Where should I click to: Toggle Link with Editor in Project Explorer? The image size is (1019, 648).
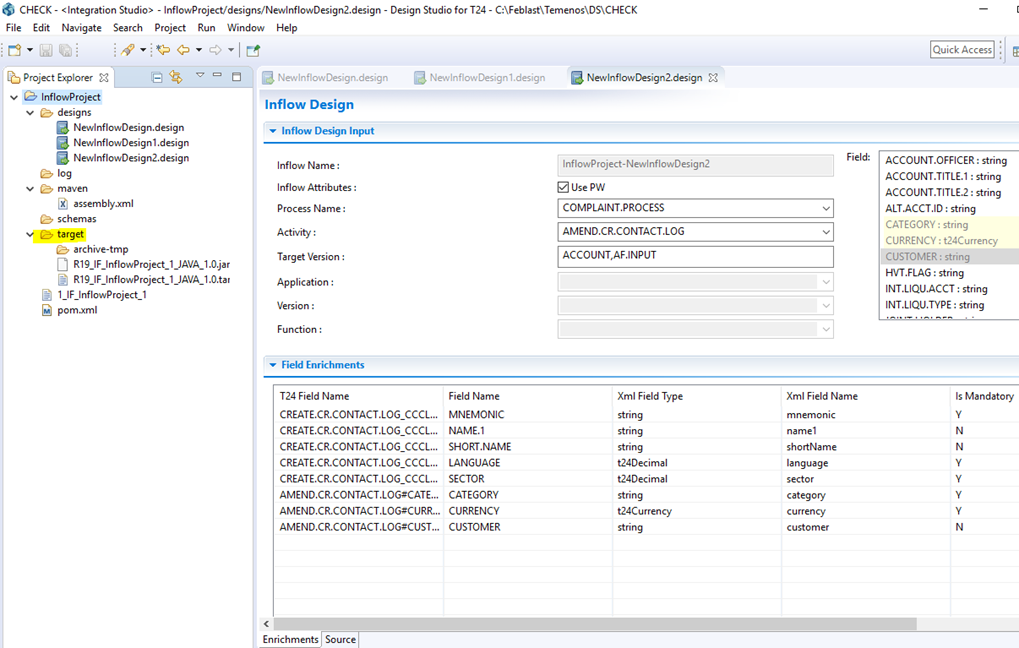pyautogui.click(x=176, y=77)
